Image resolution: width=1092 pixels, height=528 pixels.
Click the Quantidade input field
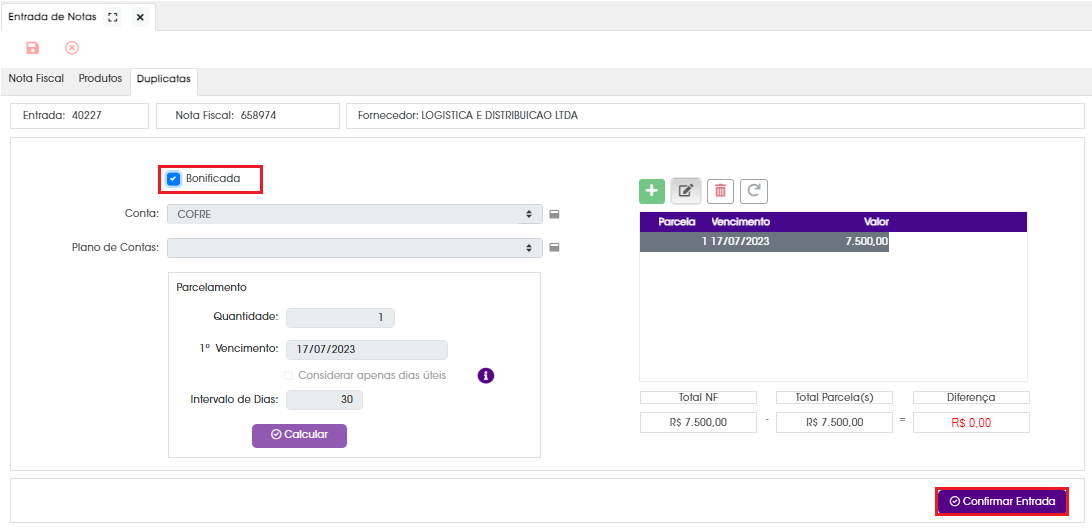341,318
